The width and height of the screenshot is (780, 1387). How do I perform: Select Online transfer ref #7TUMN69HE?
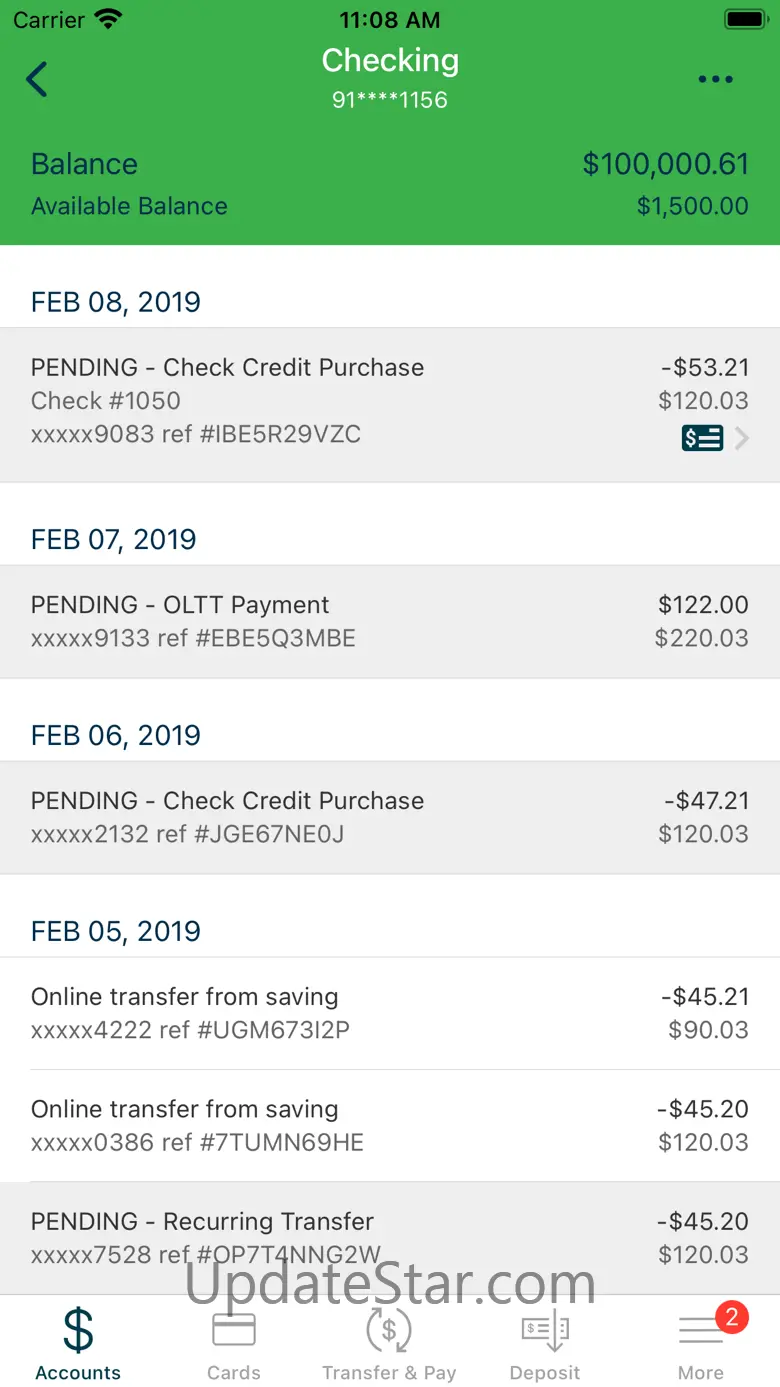point(389,1125)
